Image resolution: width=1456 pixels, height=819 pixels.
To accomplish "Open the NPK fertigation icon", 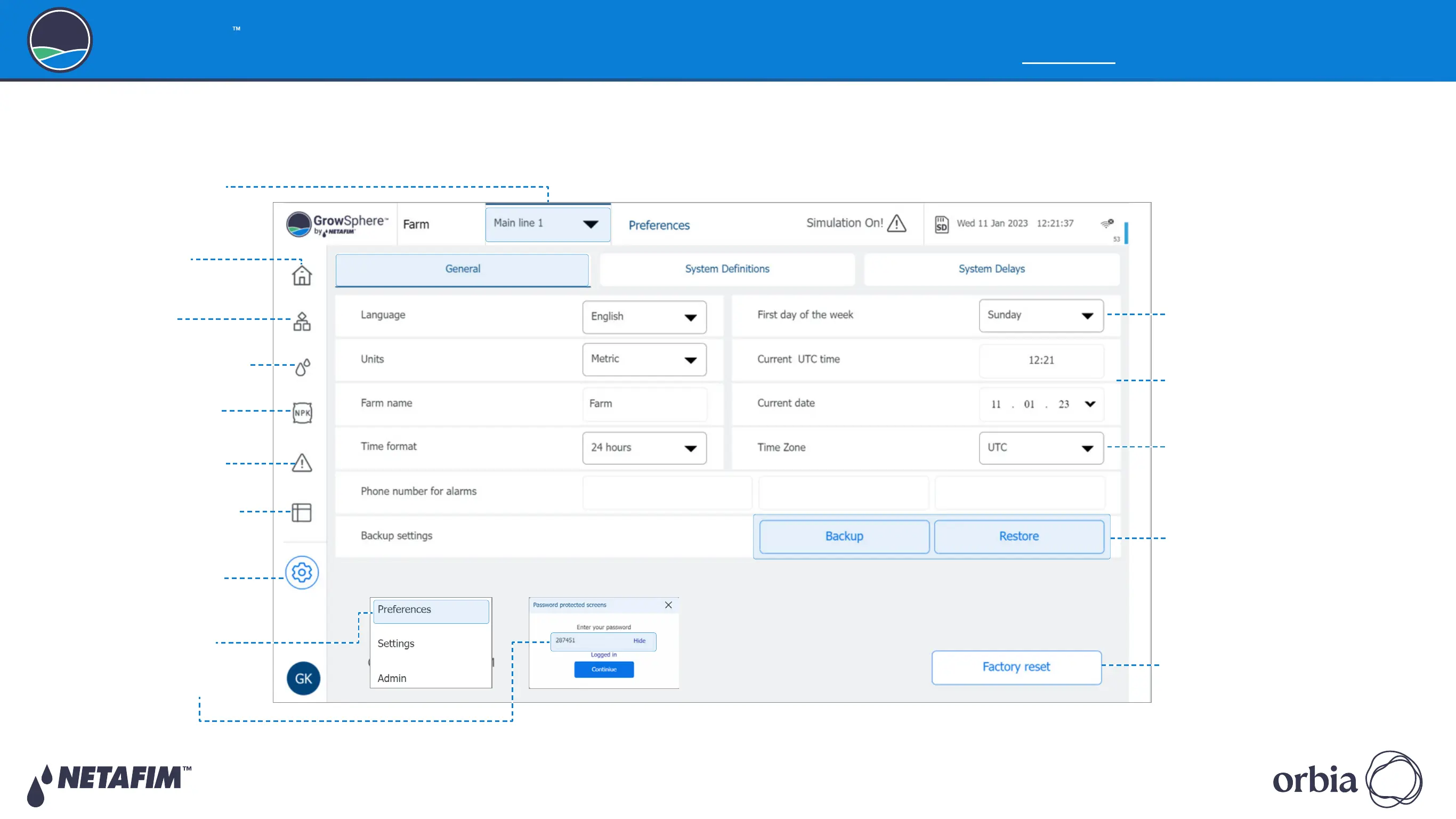I will [302, 412].
